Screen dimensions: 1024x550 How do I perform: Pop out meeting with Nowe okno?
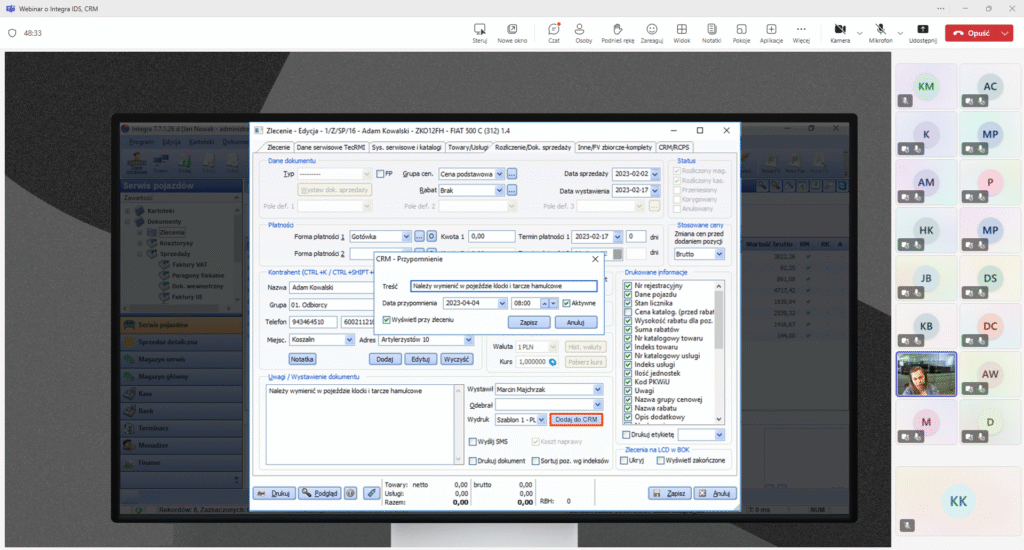(x=512, y=33)
